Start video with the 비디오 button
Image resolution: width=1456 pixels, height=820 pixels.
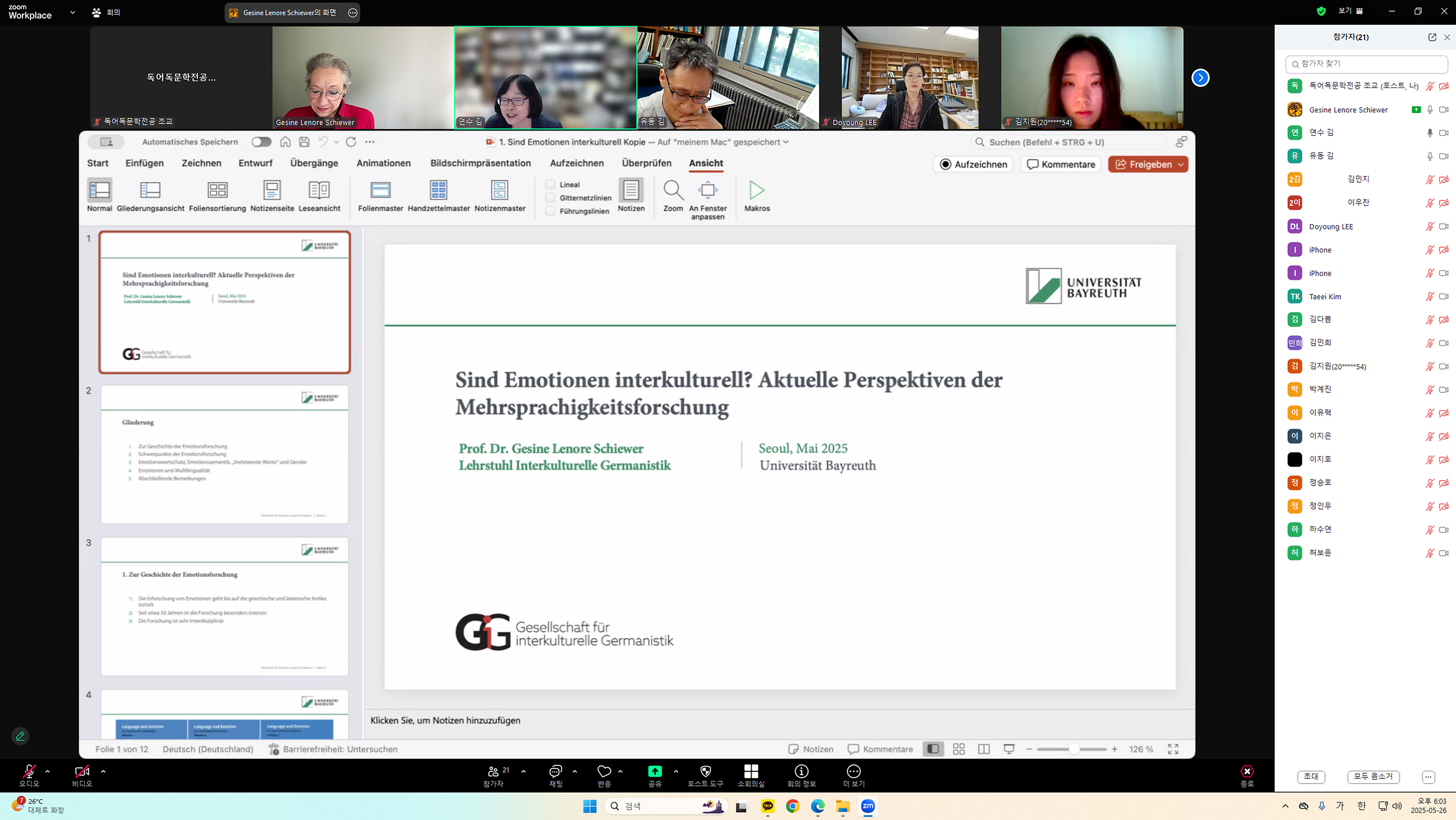[x=82, y=775]
